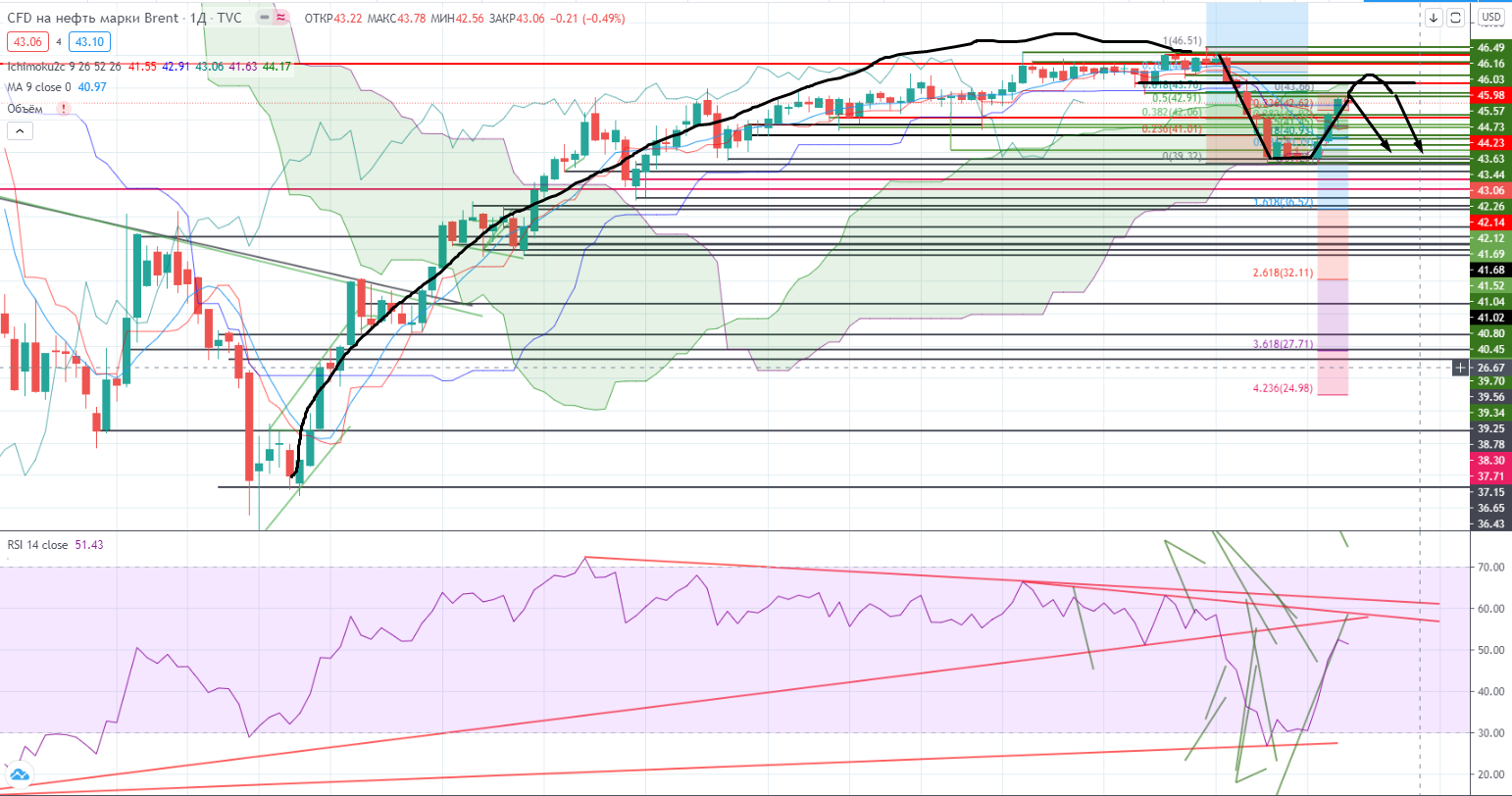This screenshot has width=1512, height=796.
Task: Select the MA 9 close indicator legend
Action: 37,87
